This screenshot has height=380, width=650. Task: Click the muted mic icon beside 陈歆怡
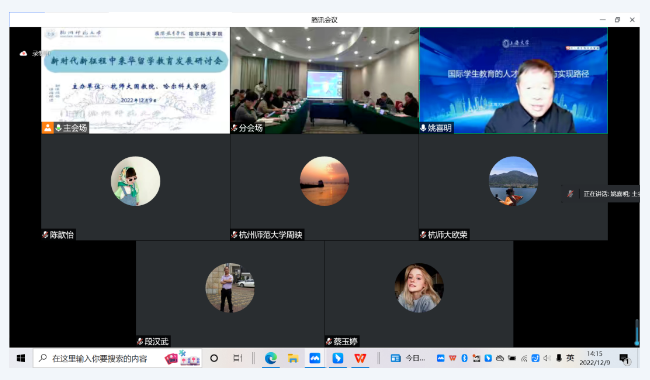(45, 235)
